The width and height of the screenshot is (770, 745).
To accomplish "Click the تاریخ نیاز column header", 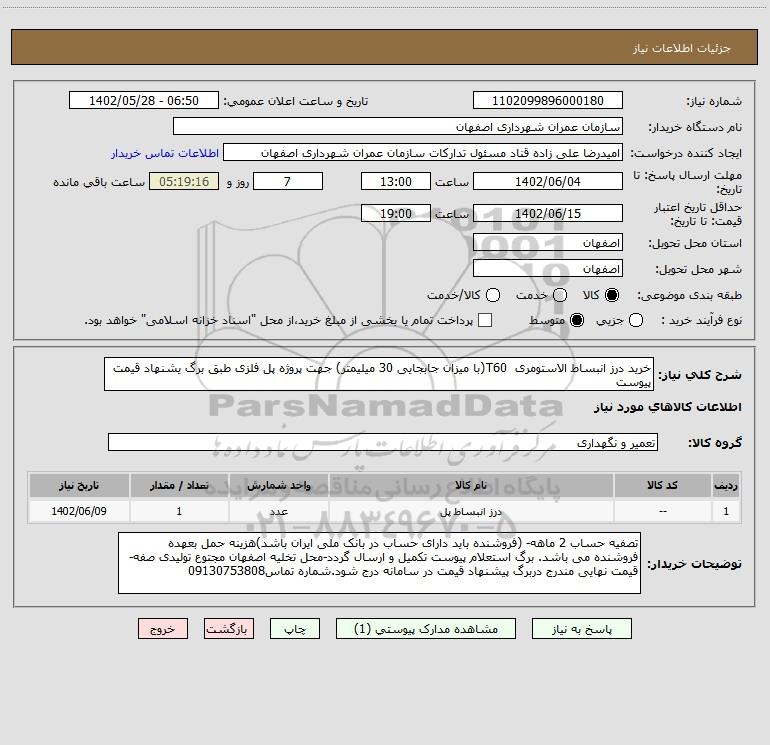I will point(79,486).
